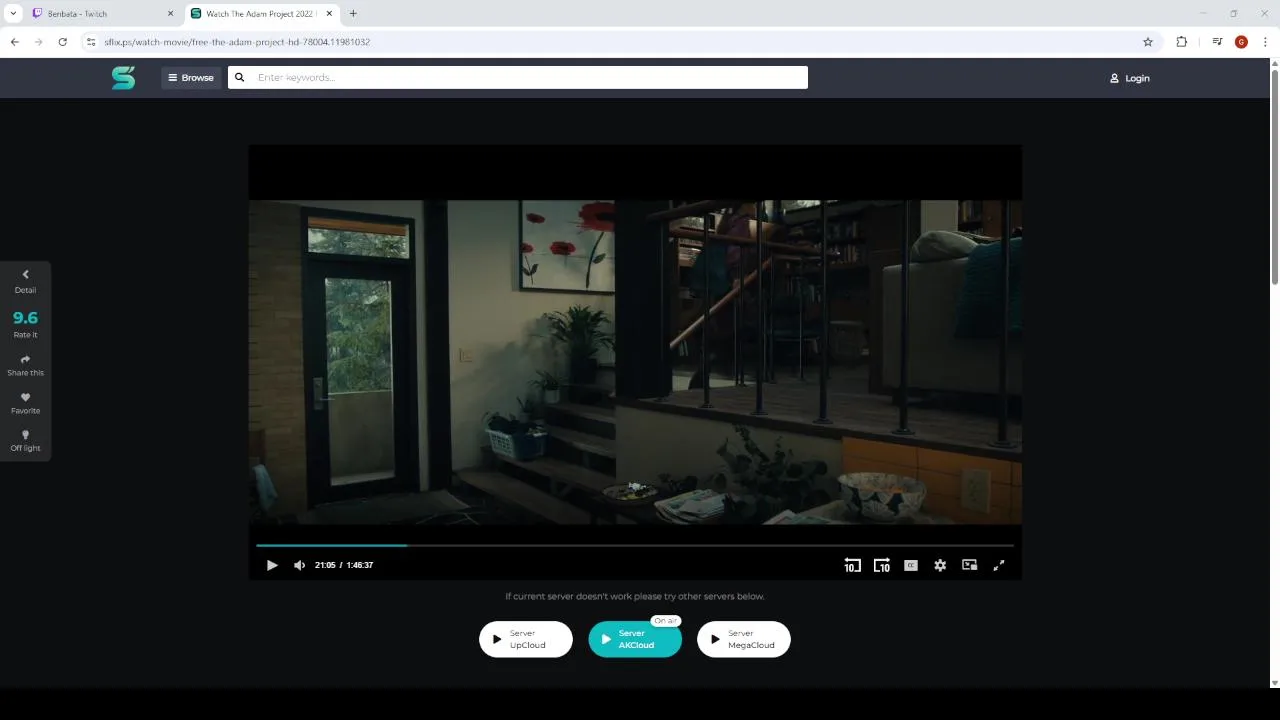The image size is (1280, 720).
Task: Go forward in browser history
Action: (39, 42)
